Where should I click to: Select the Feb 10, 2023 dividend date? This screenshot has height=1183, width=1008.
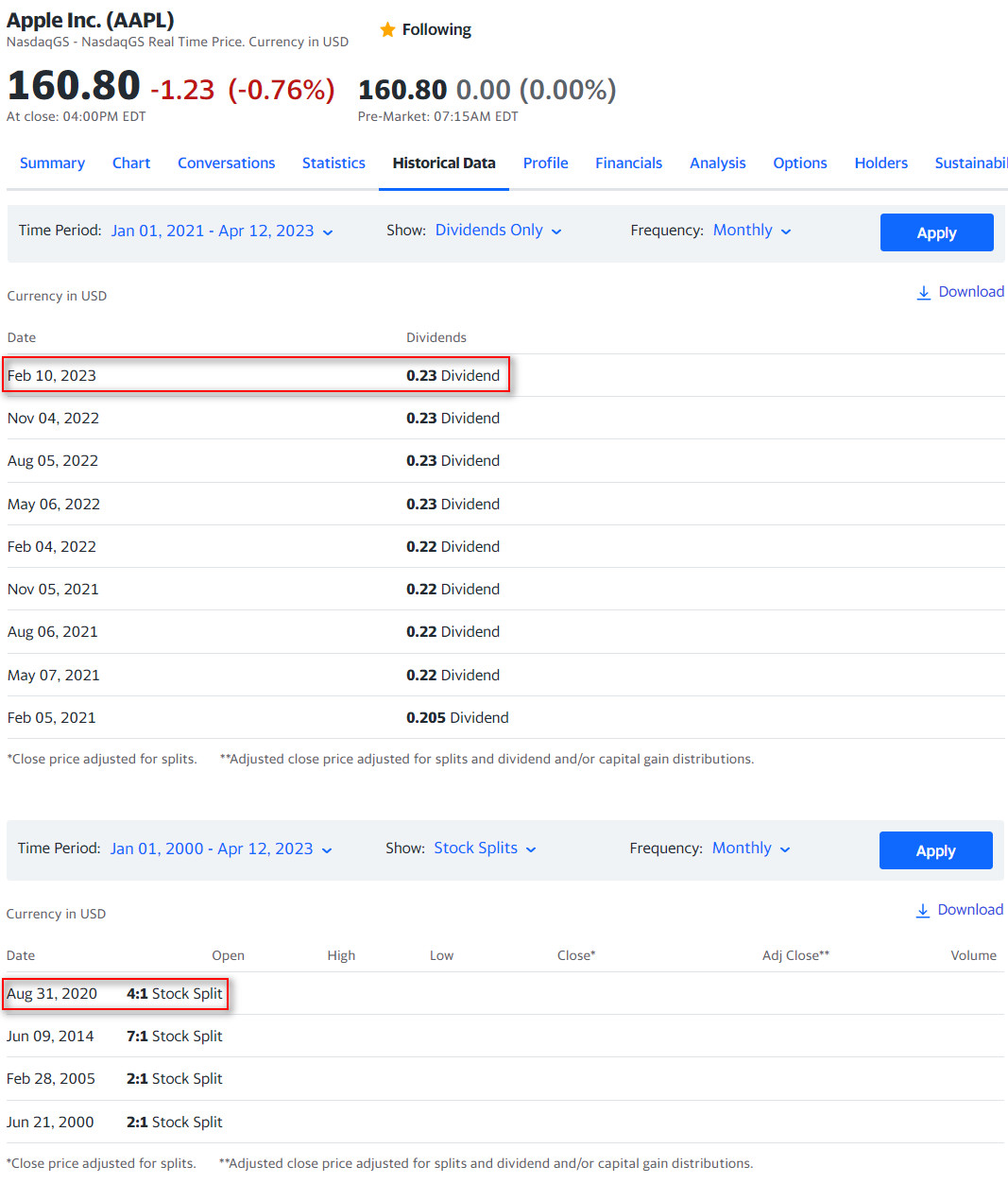point(52,376)
